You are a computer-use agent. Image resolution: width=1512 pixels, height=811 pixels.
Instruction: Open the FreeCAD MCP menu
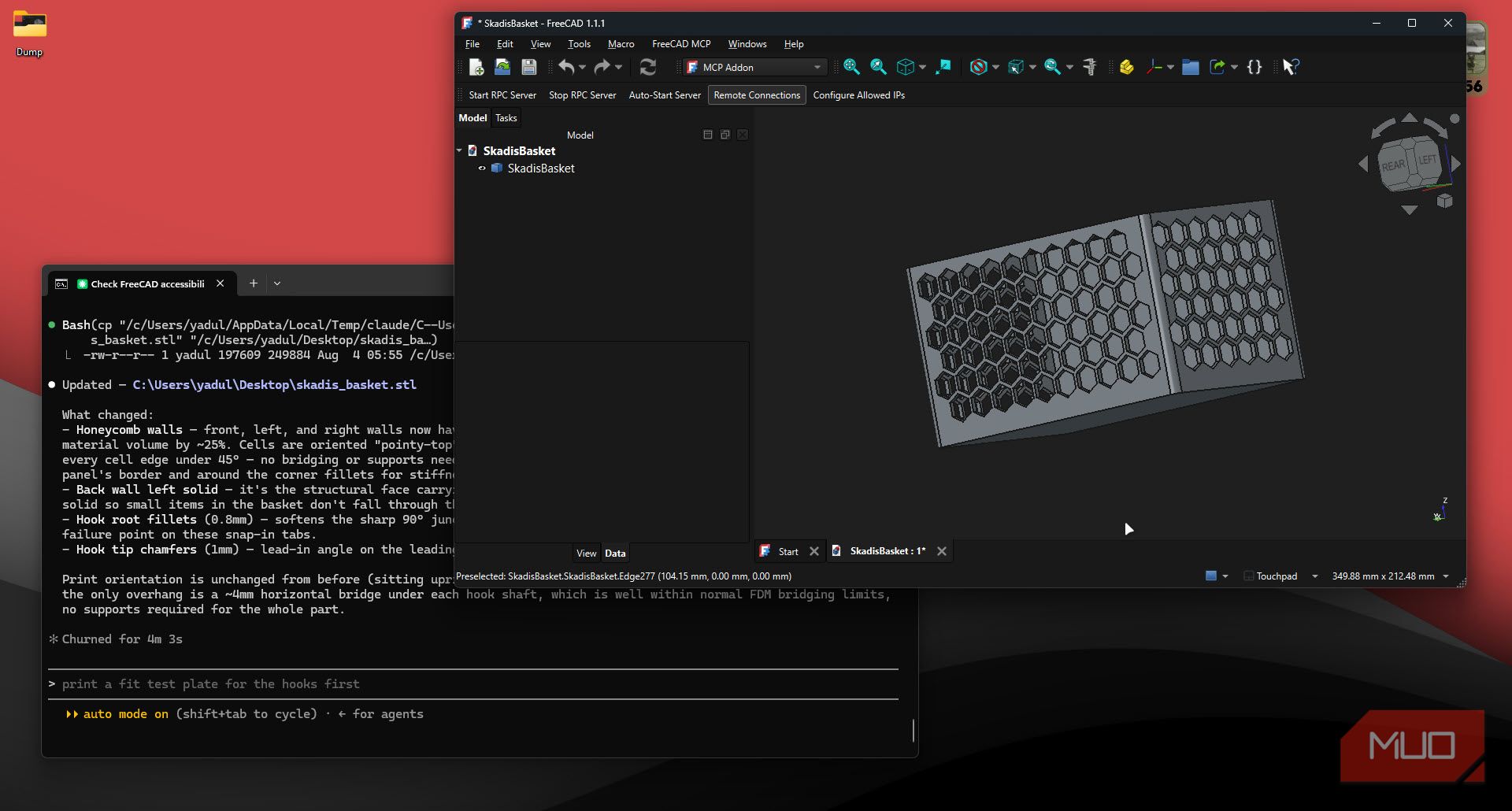[x=681, y=44]
